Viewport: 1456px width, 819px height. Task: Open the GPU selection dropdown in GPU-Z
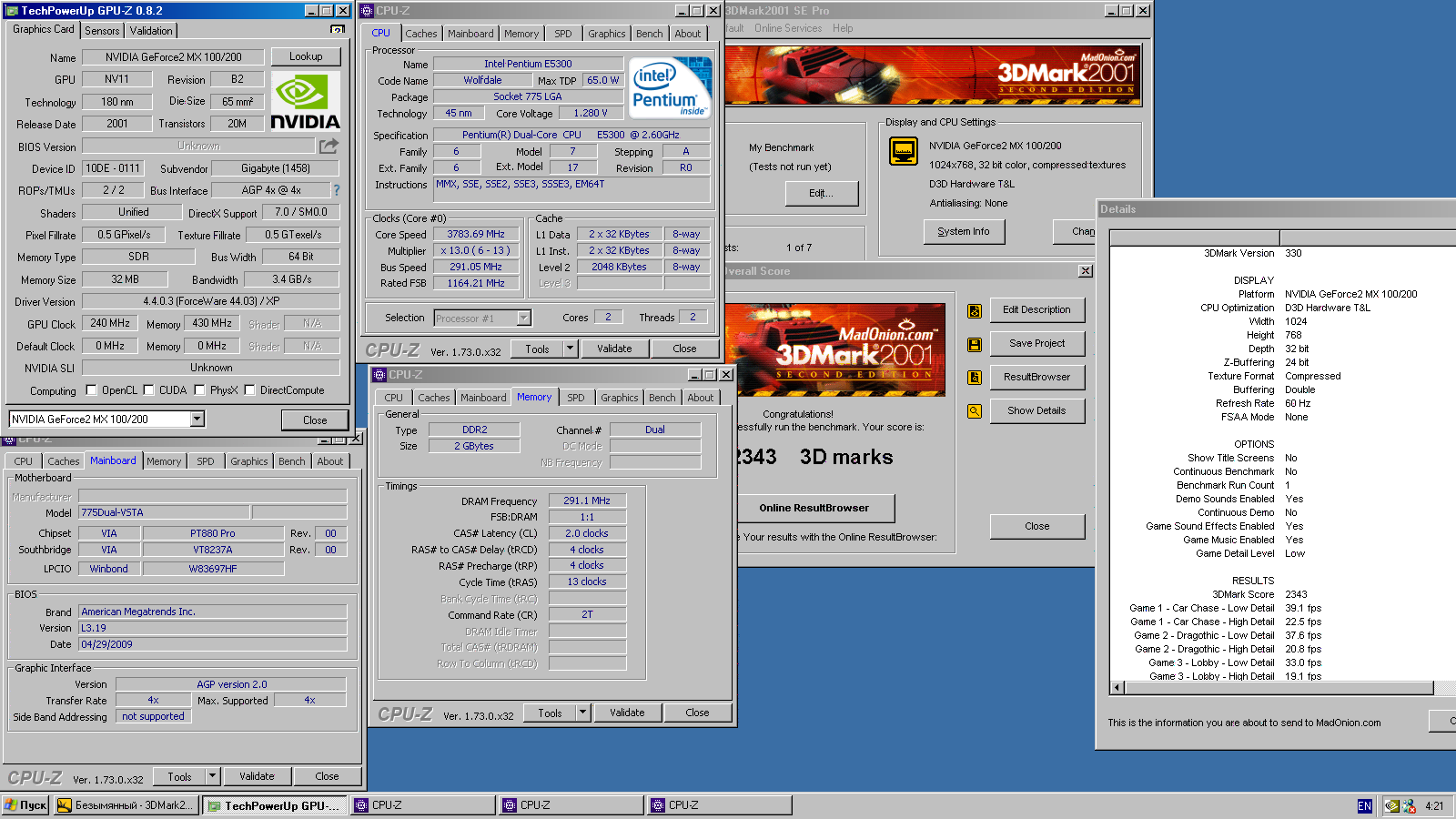click(x=197, y=420)
